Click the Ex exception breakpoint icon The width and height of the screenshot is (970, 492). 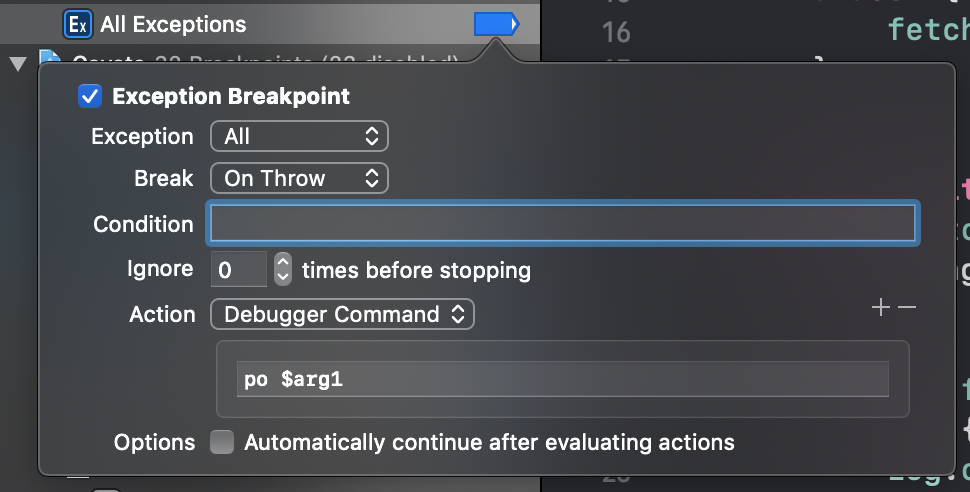(x=78, y=24)
